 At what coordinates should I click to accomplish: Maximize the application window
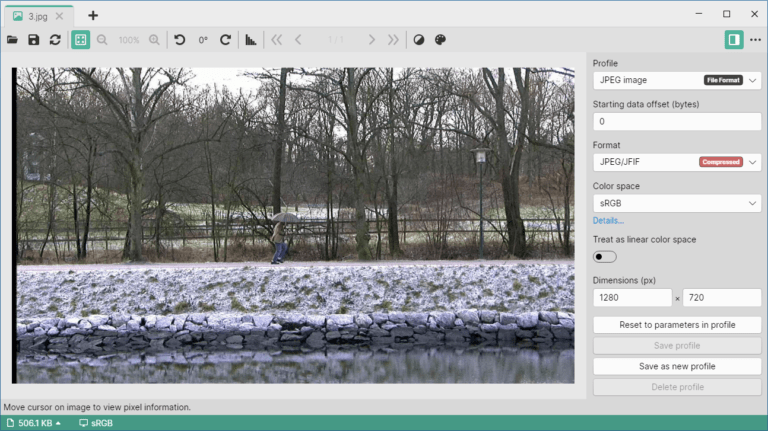pyautogui.click(x=726, y=14)
